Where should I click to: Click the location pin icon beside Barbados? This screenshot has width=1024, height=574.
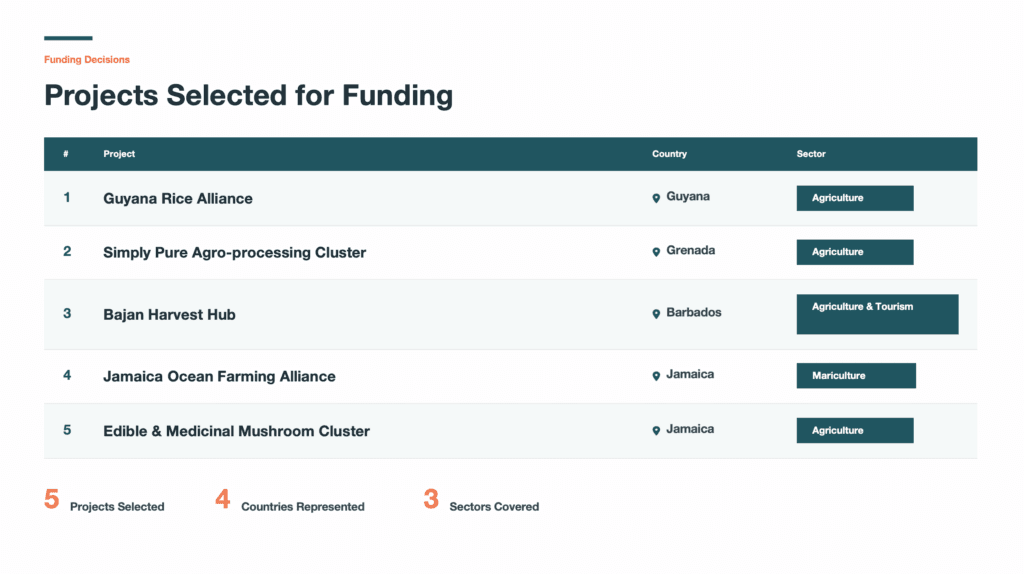pyautogui.click(x=656, y=314)
